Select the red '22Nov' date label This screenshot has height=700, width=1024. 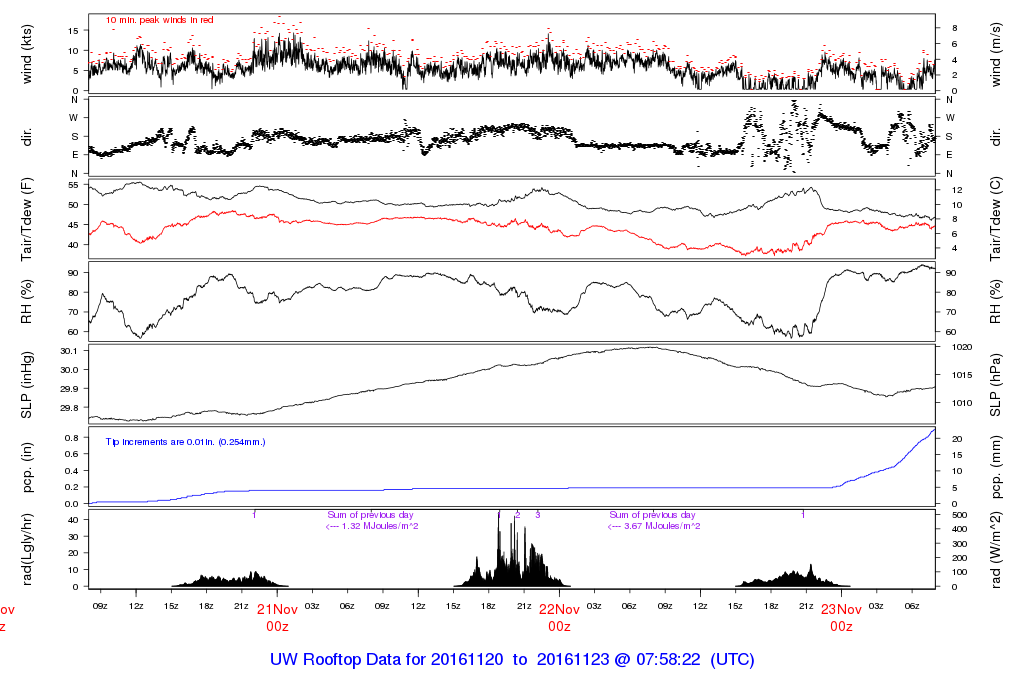[x=559, y=609]
